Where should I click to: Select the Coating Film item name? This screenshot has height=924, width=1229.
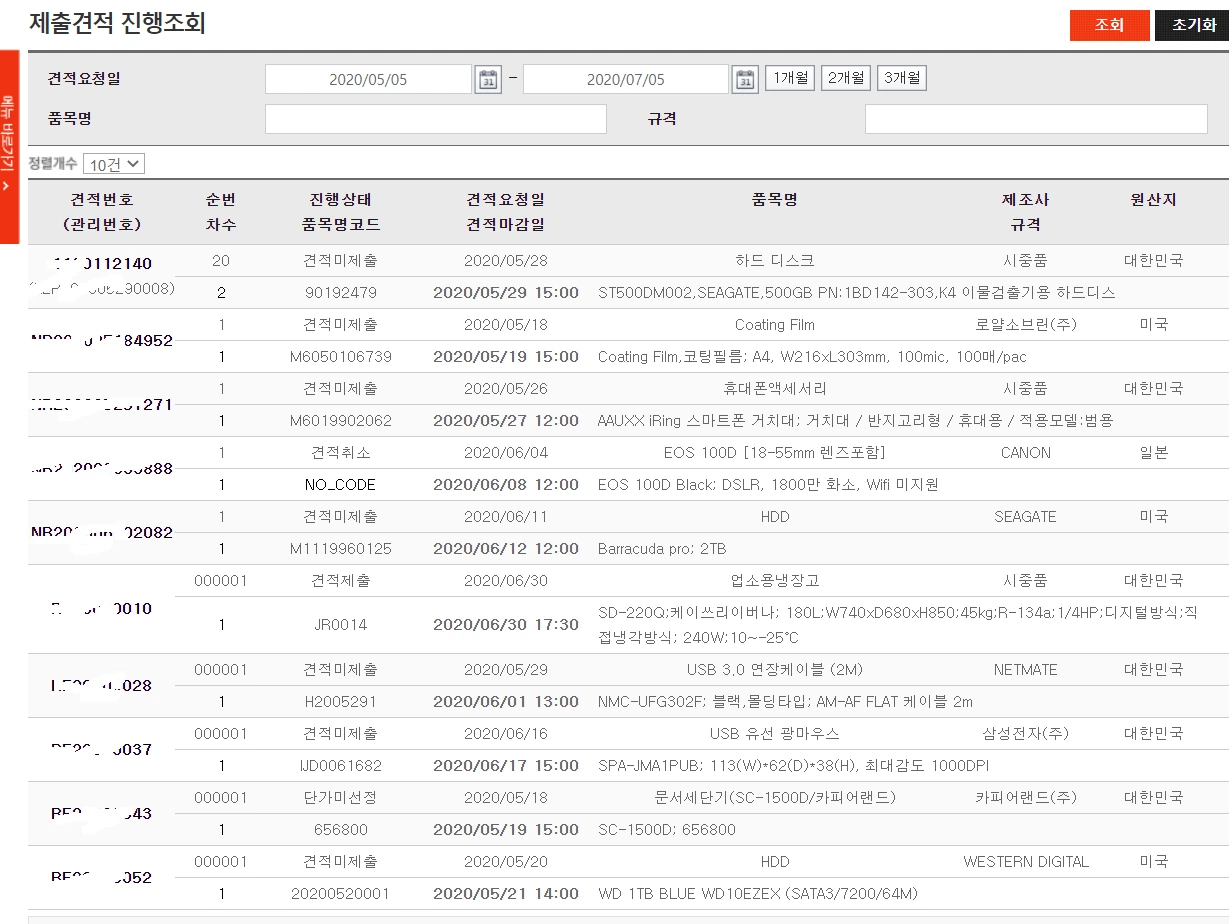774,325
